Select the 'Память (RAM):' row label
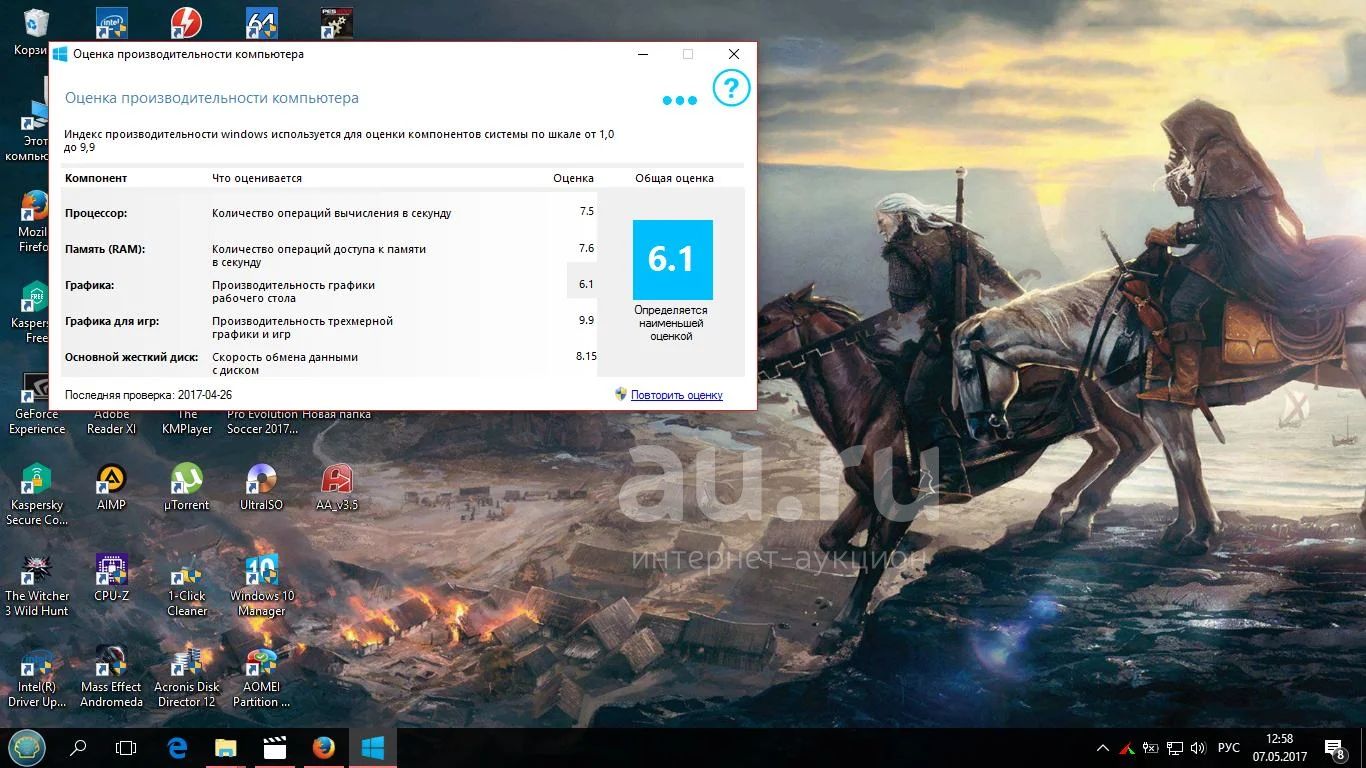This screenshot has height=768, width=1366. 105,249
